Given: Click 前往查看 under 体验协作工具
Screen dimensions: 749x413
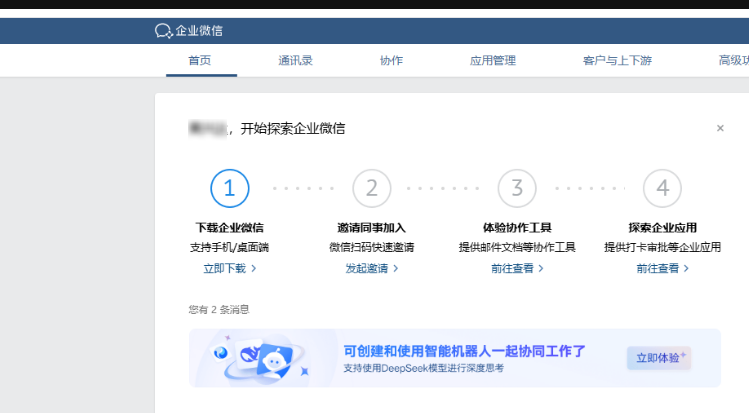Looking at the screenshot, I should coord(517,268).
